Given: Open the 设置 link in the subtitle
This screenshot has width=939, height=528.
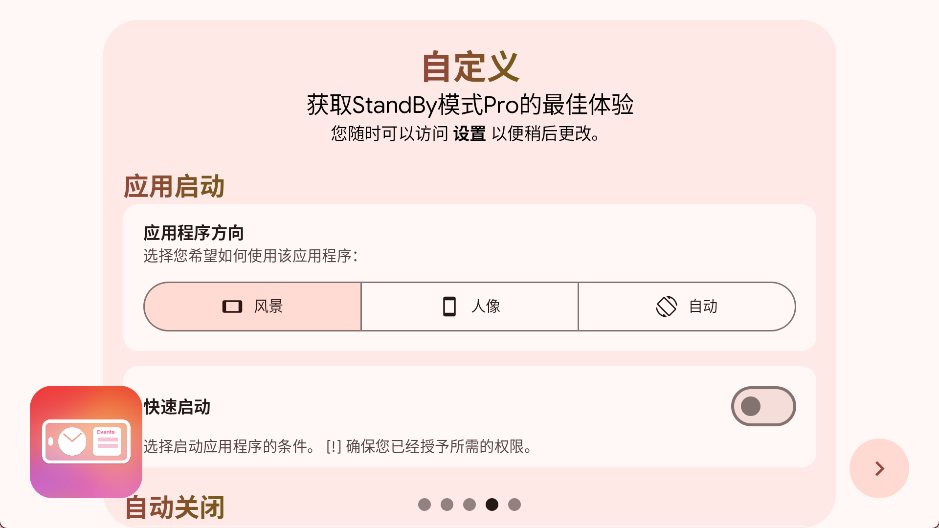Looking at the screenshot, I should [x=470, y=133].
